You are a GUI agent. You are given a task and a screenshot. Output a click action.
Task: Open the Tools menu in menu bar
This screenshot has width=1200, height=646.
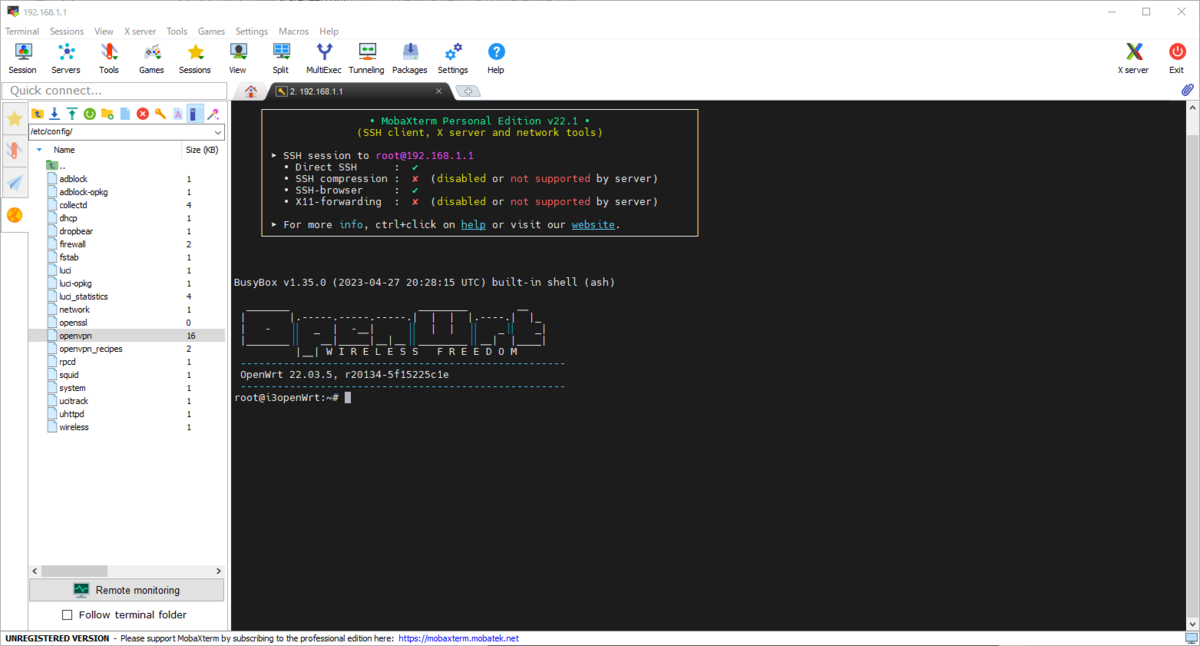pyautogui.click(x=177, y=31)
